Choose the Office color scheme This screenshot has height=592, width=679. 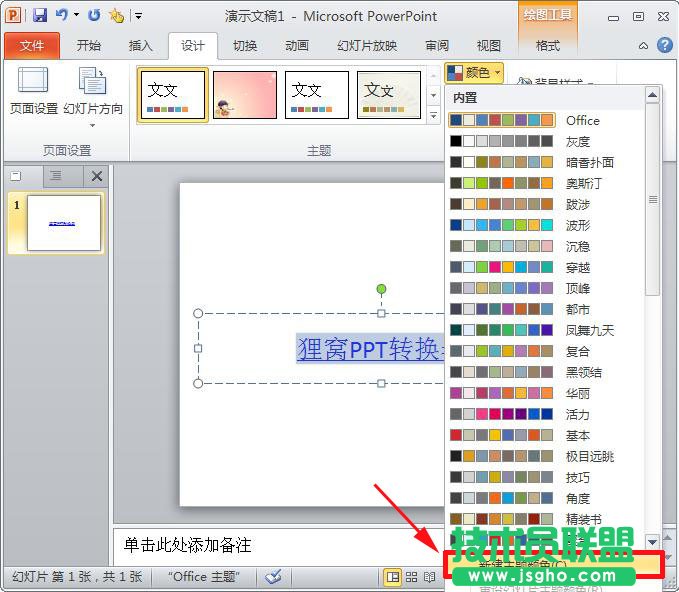click(546, 120)
